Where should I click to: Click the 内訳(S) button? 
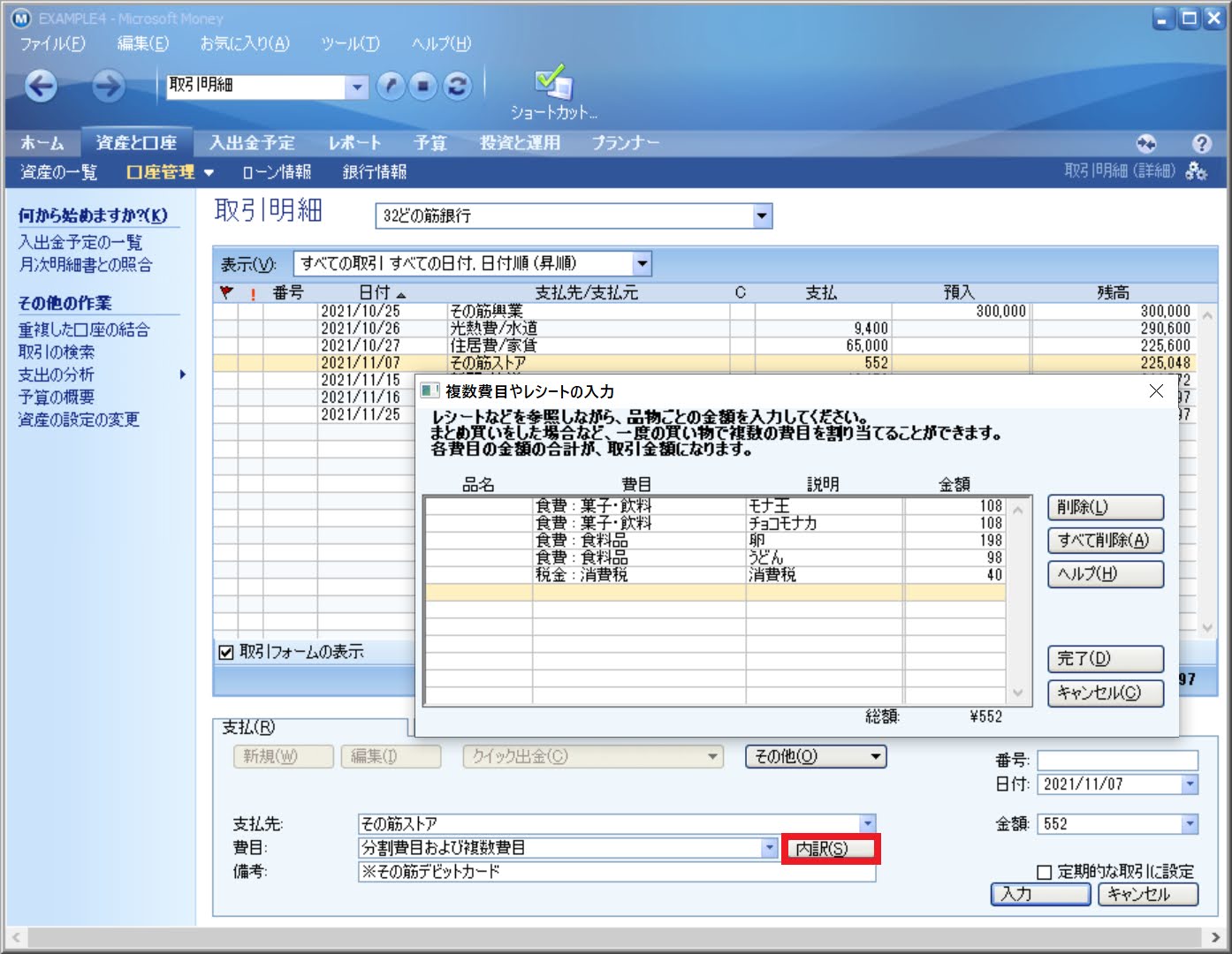(x=829, y=849)
